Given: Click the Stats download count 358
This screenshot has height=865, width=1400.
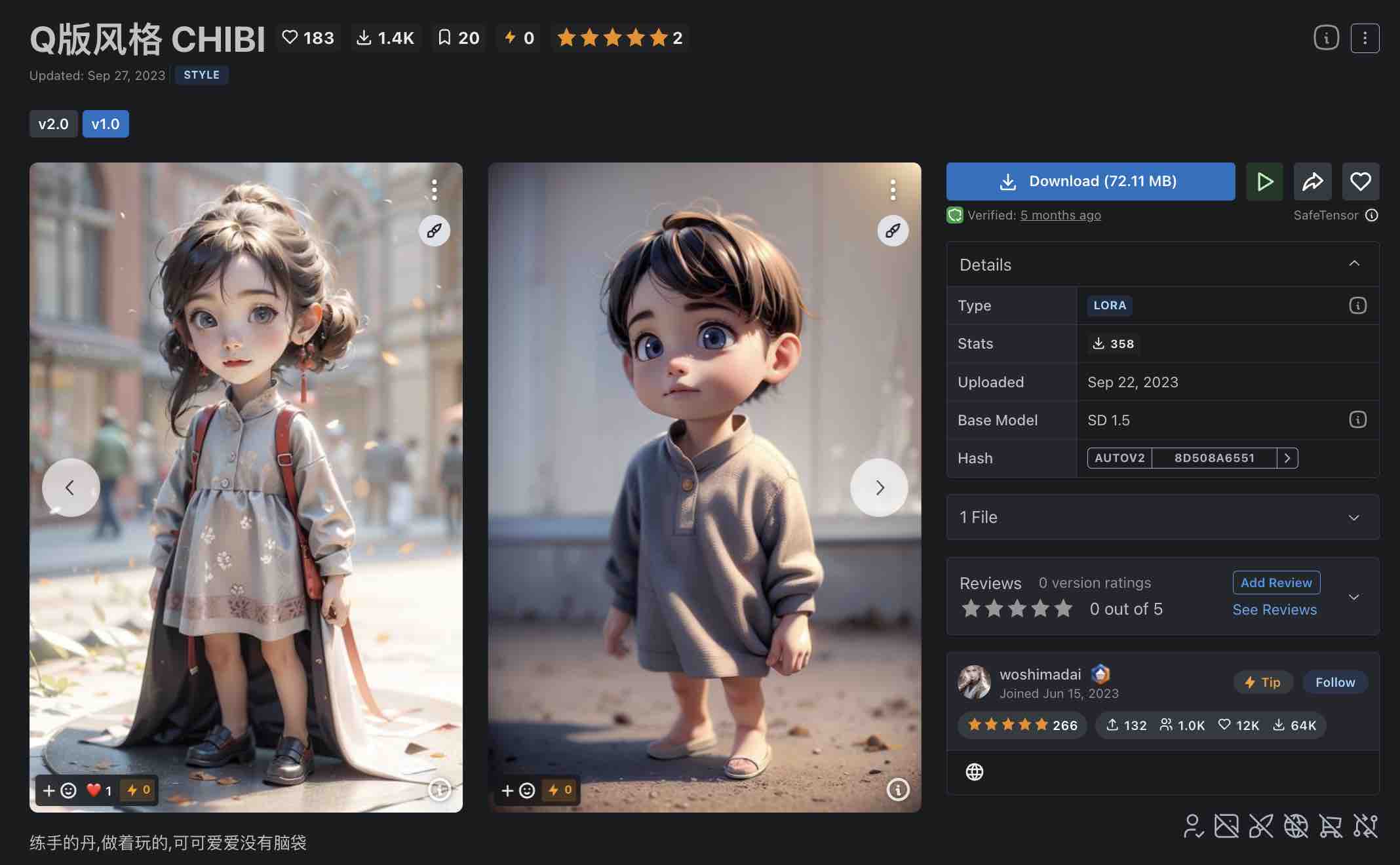Looking at the screenshot, I should 1113,343.
